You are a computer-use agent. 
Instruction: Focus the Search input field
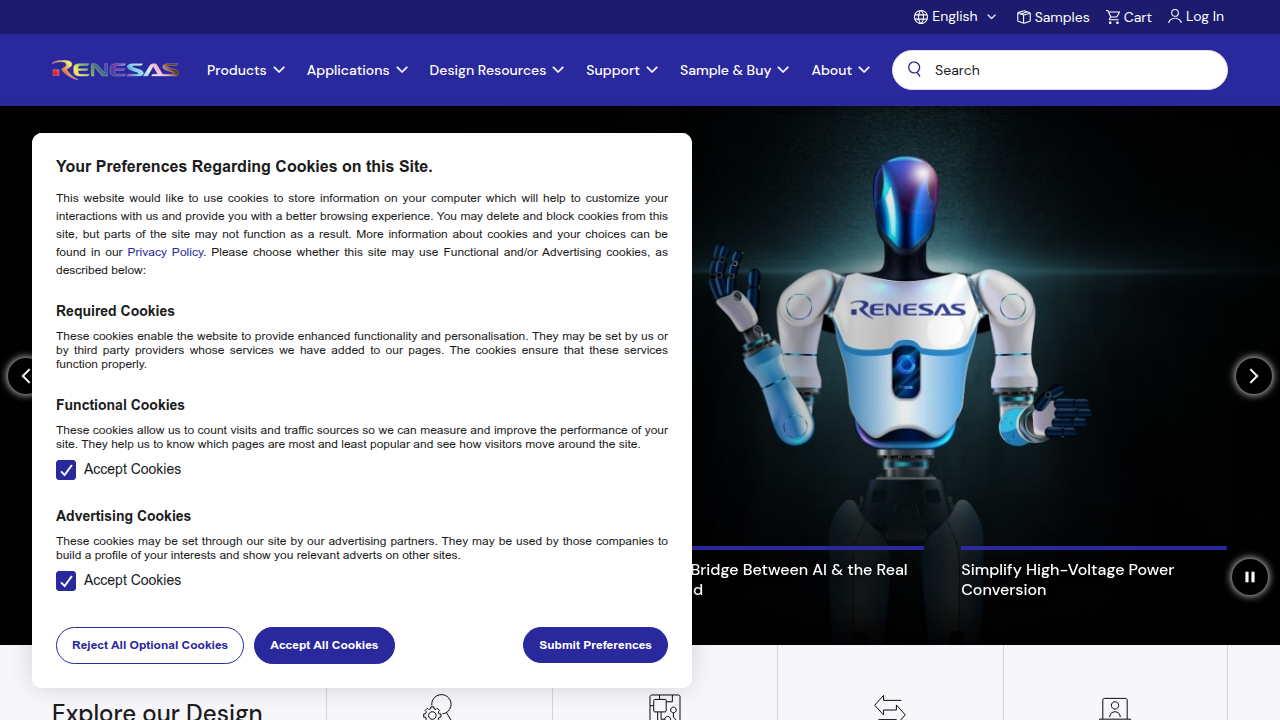(x=1060, y=70)
